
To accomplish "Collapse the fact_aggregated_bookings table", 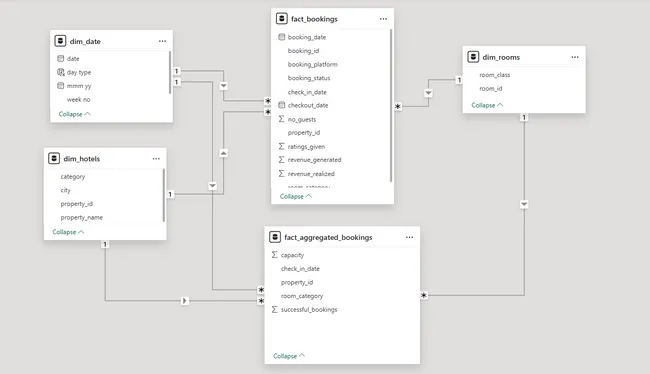I will pyautogui.click(x=289, y=356).
